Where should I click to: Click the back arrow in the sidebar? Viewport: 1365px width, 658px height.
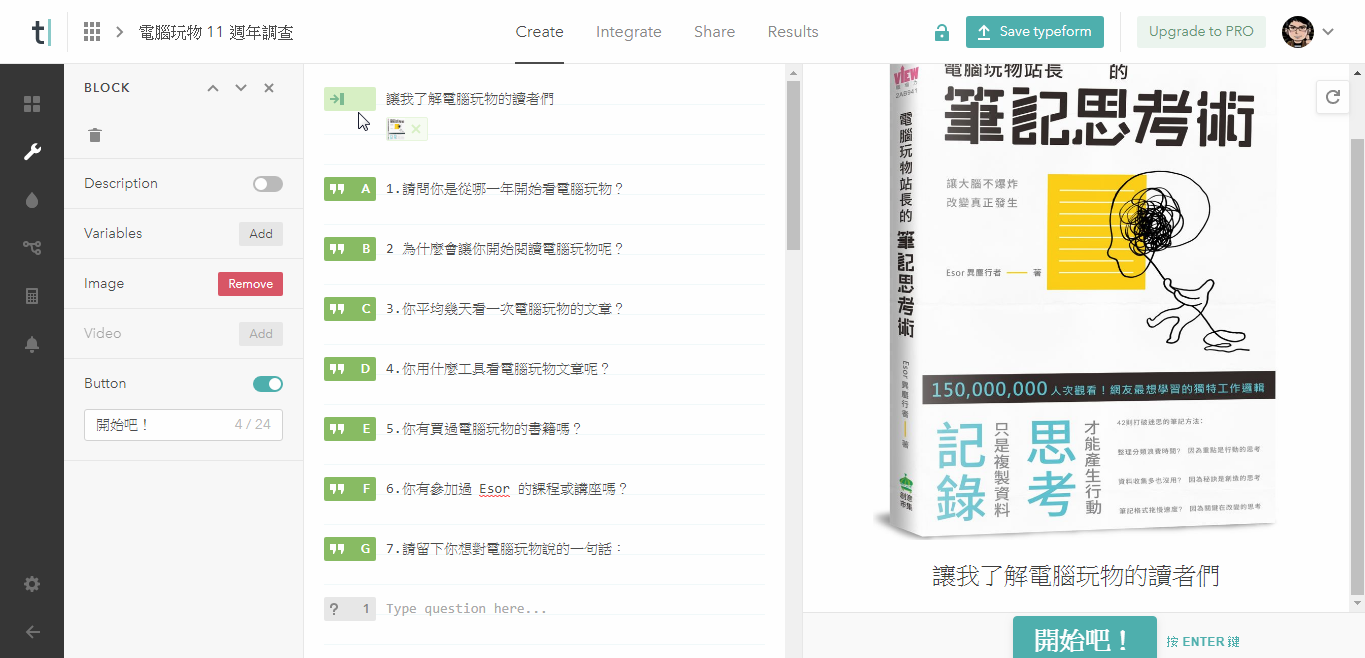[32, 632]
